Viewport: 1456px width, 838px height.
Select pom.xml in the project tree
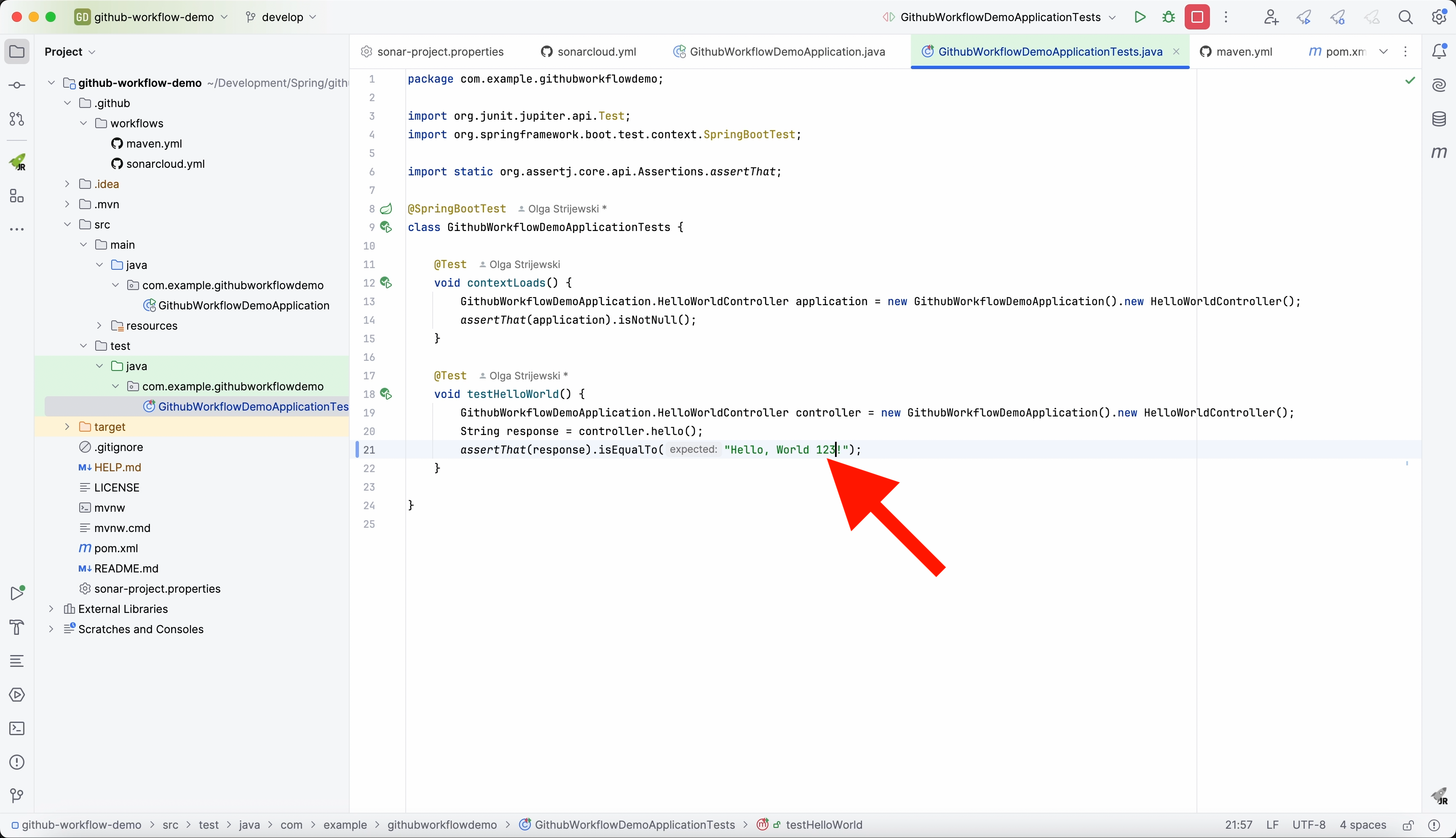tap(115, 548)
